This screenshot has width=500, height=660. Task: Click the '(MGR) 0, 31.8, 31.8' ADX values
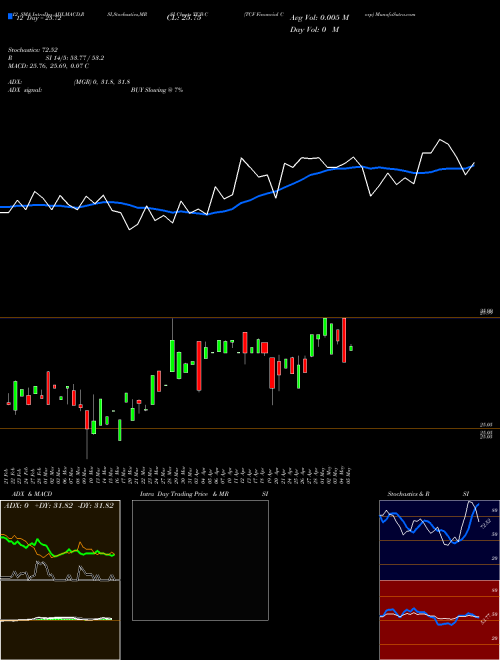click(102, 82)
